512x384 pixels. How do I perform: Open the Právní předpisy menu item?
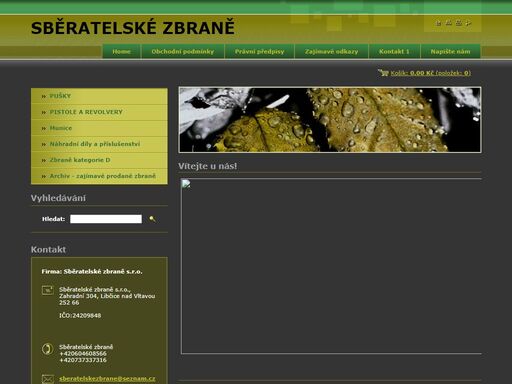coord(259,52)
